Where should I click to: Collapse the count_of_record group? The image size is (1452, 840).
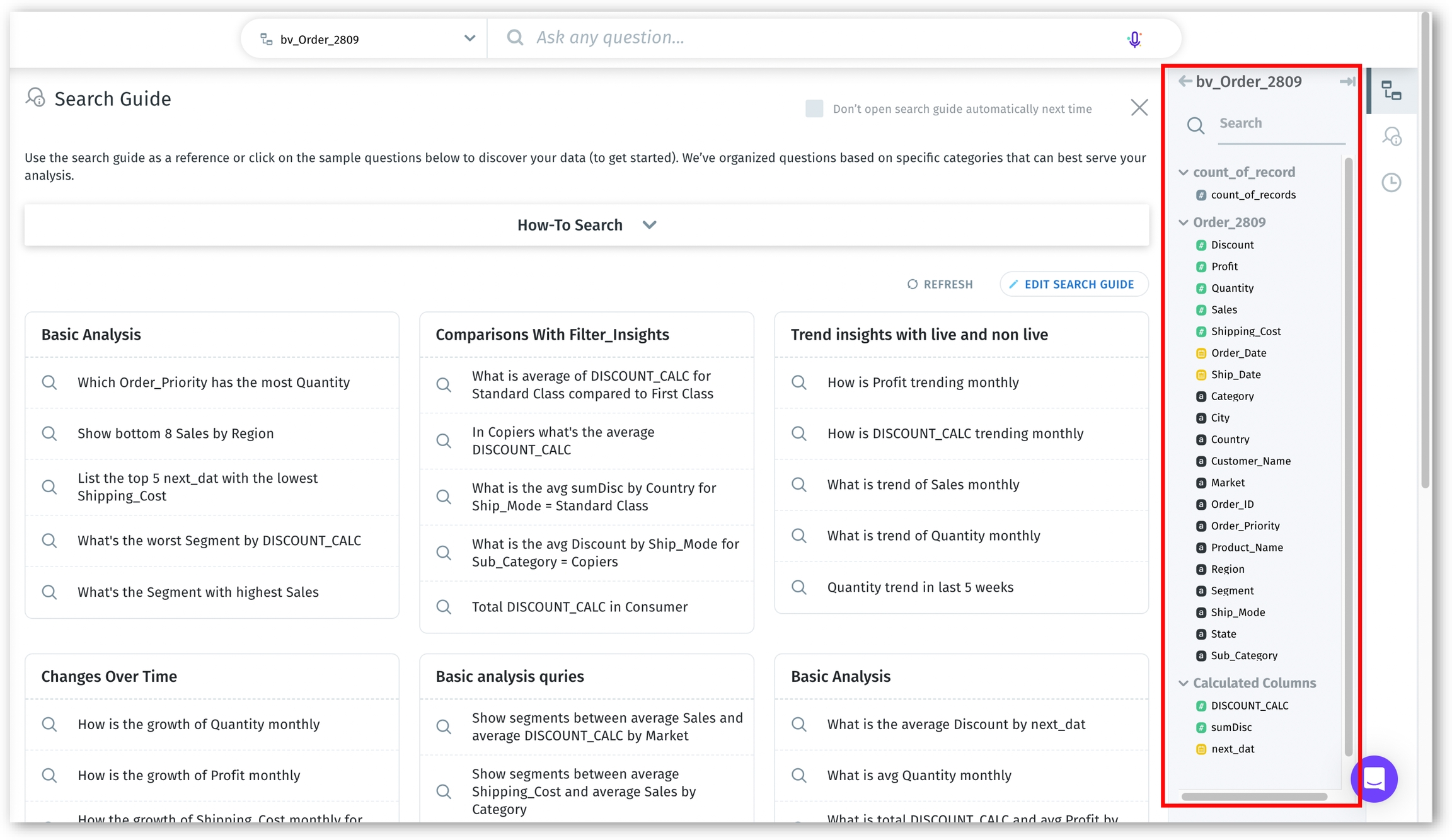[x=1184, y=173]
